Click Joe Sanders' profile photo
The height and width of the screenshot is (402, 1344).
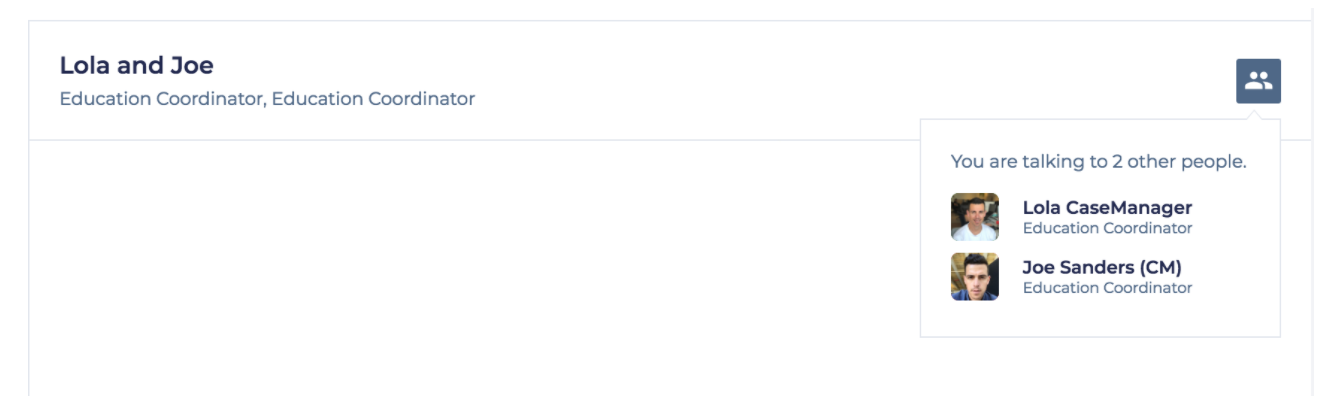pyautogui.click(x=974, y=277)
